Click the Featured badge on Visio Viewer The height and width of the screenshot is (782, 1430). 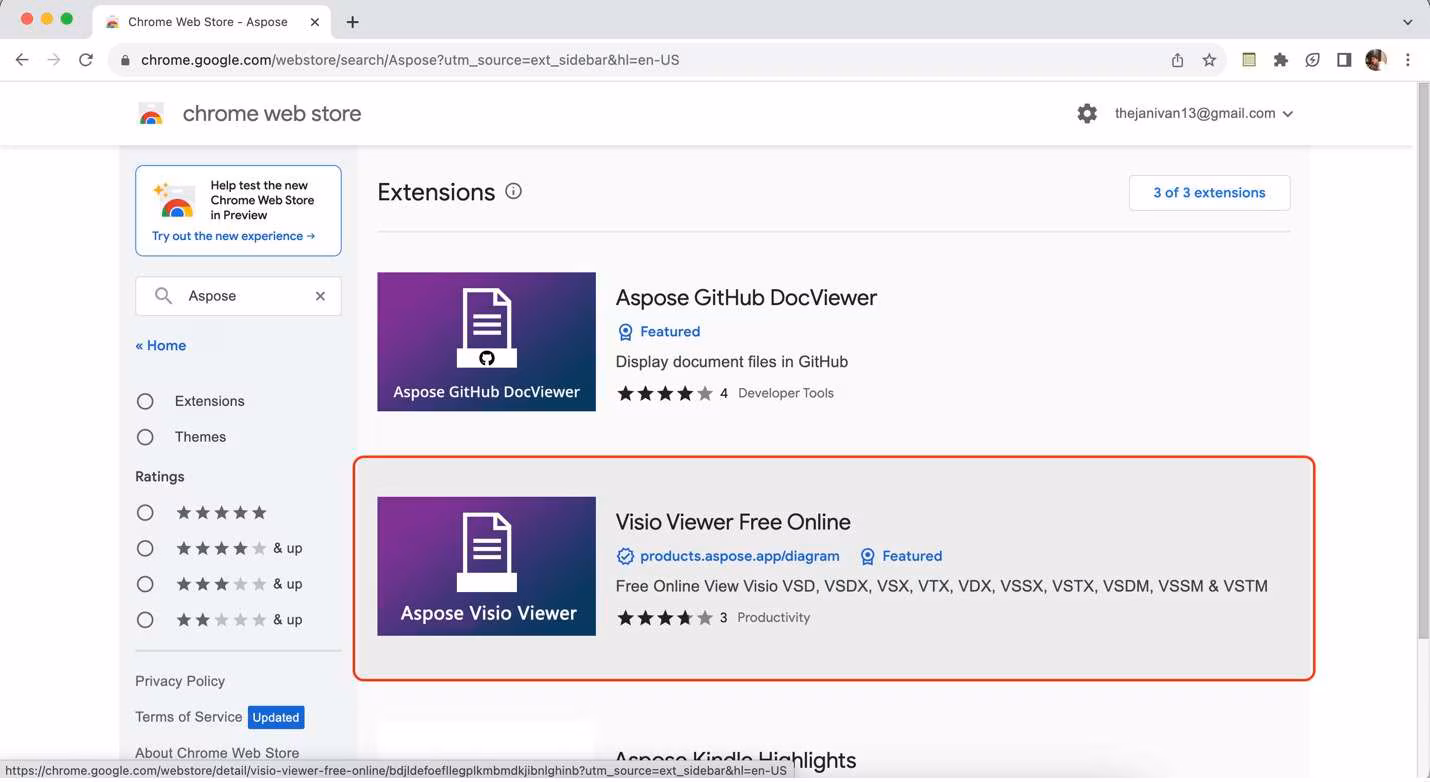(x=901, y=556)
